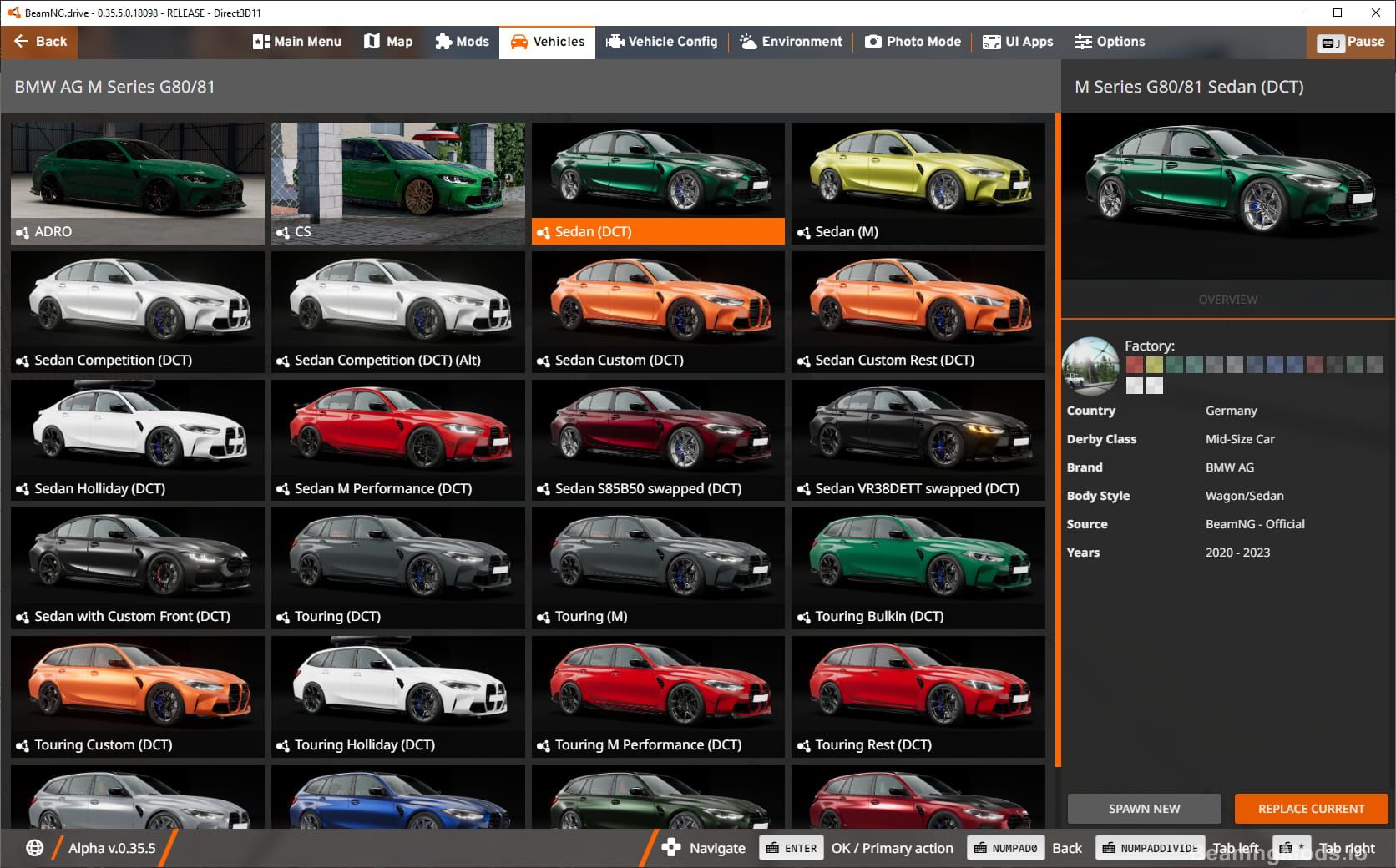
Task: Click the 'Factory:' label
Action: tap(1150, 346)
